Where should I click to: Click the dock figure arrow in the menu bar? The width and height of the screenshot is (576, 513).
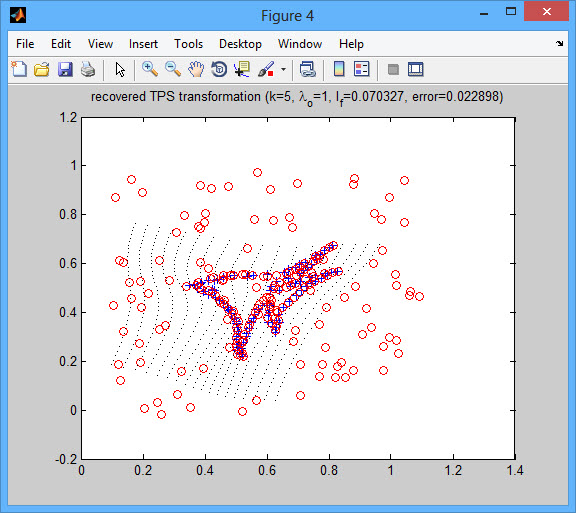point(559,43)
